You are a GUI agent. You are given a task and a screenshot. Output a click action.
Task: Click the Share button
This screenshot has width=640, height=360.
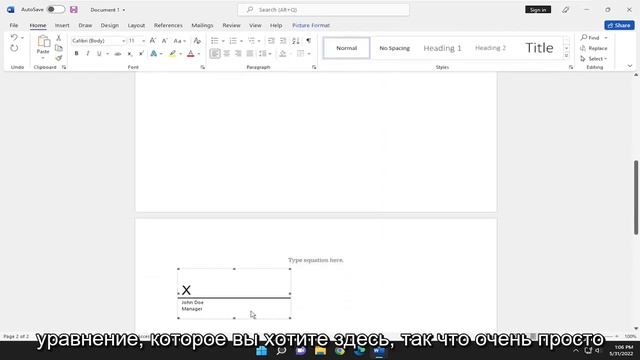pos(619,25)
